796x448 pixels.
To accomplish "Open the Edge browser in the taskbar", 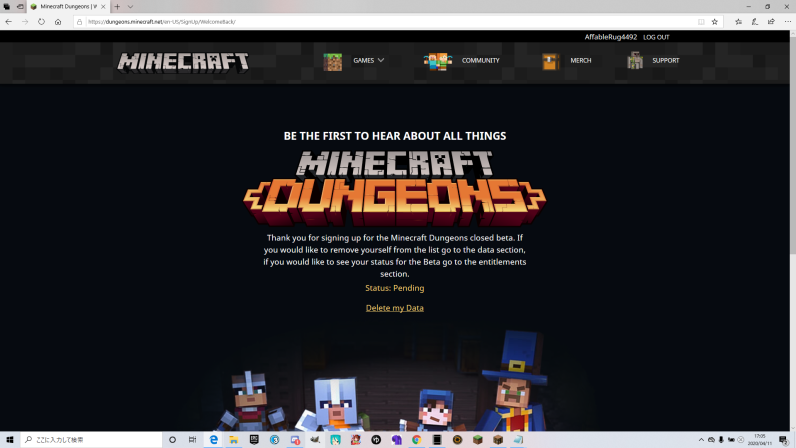I will coord(214,440).
